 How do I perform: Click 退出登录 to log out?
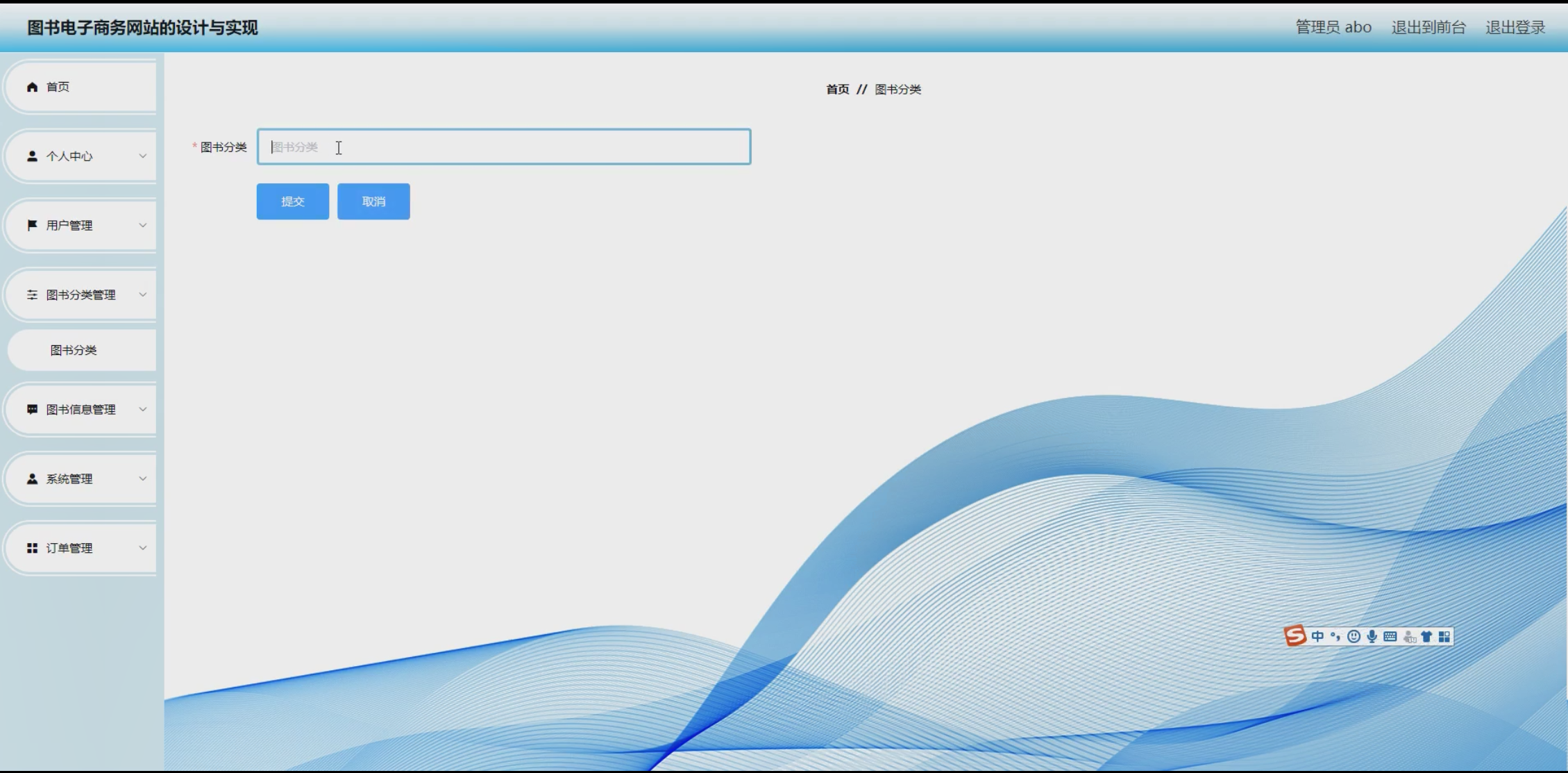coord(1515,27)
